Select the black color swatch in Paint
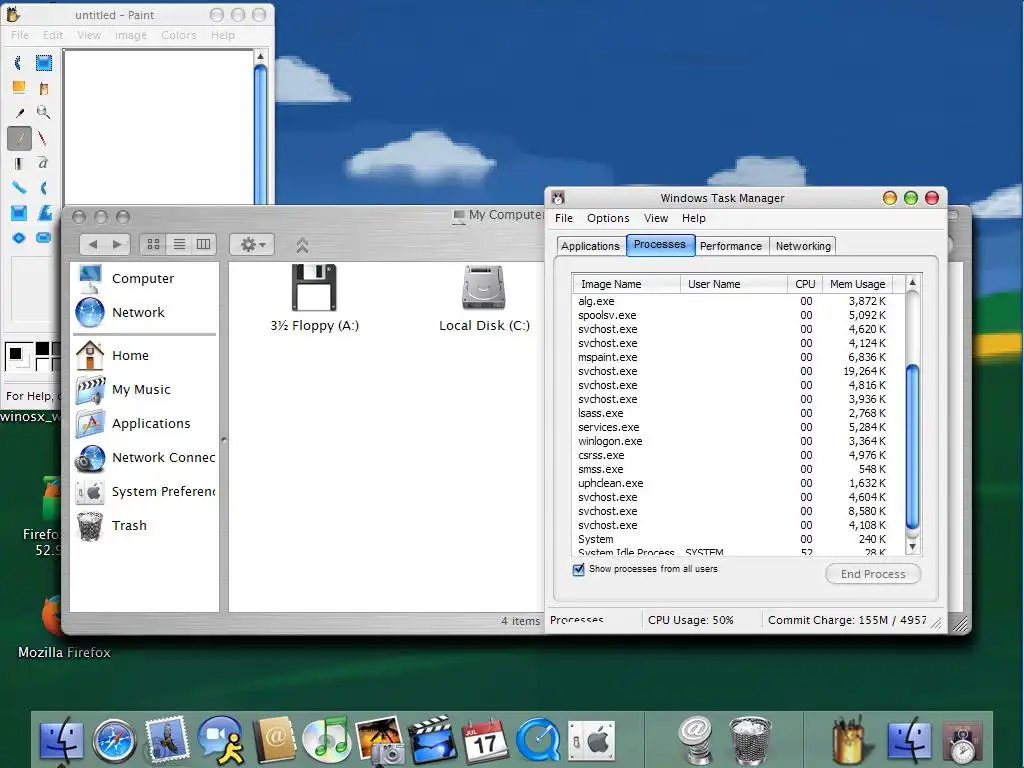Image resolution: width=1024 pixels, height=768 pixels. tap(42, 348)
